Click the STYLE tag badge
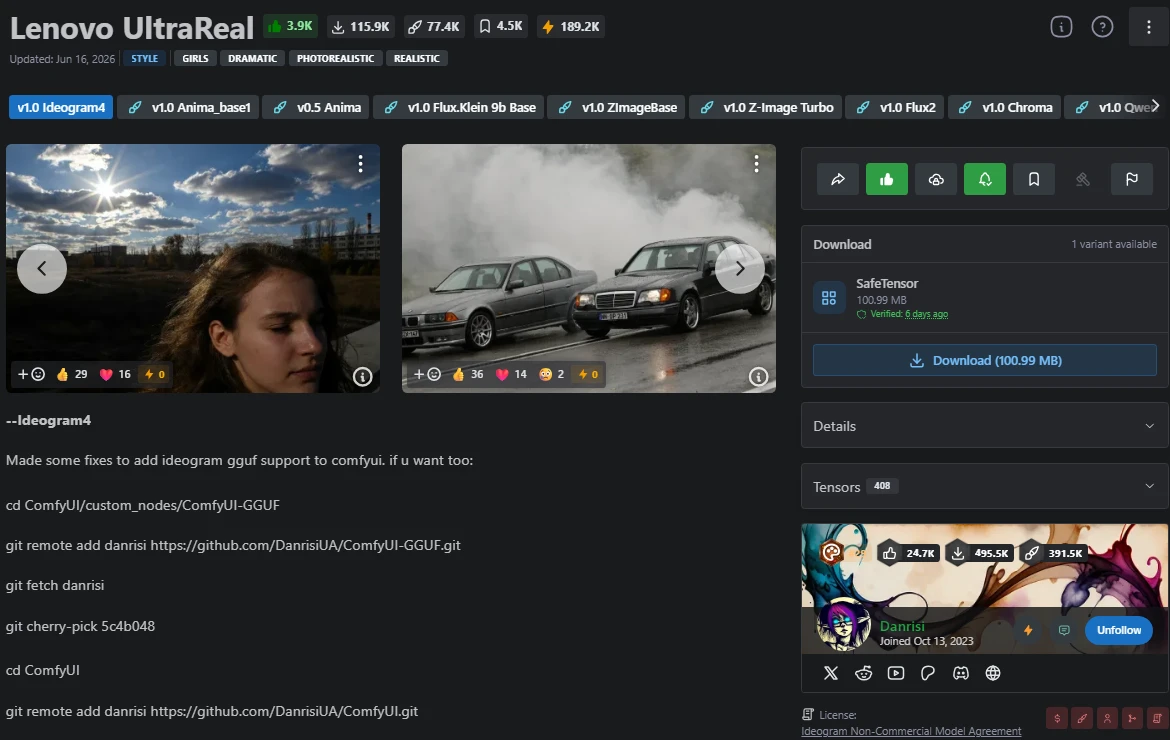 (x=145, y=58)
